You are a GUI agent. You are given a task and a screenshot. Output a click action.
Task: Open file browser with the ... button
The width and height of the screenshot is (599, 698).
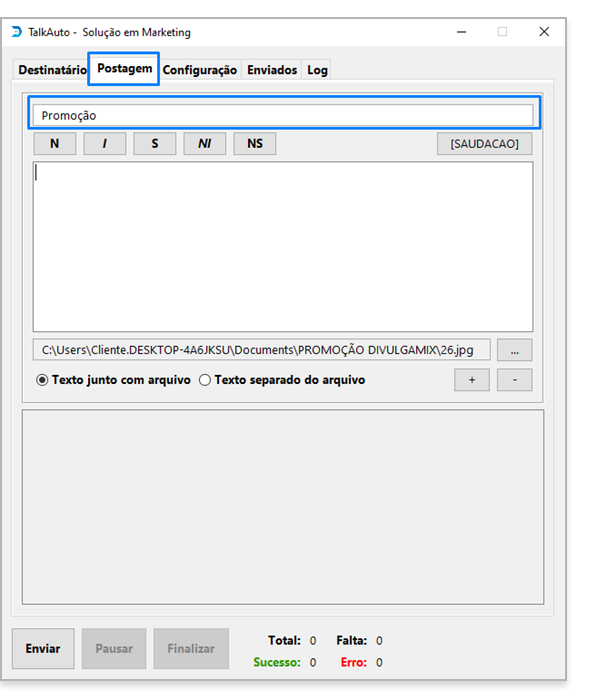[x=514, y=350]
